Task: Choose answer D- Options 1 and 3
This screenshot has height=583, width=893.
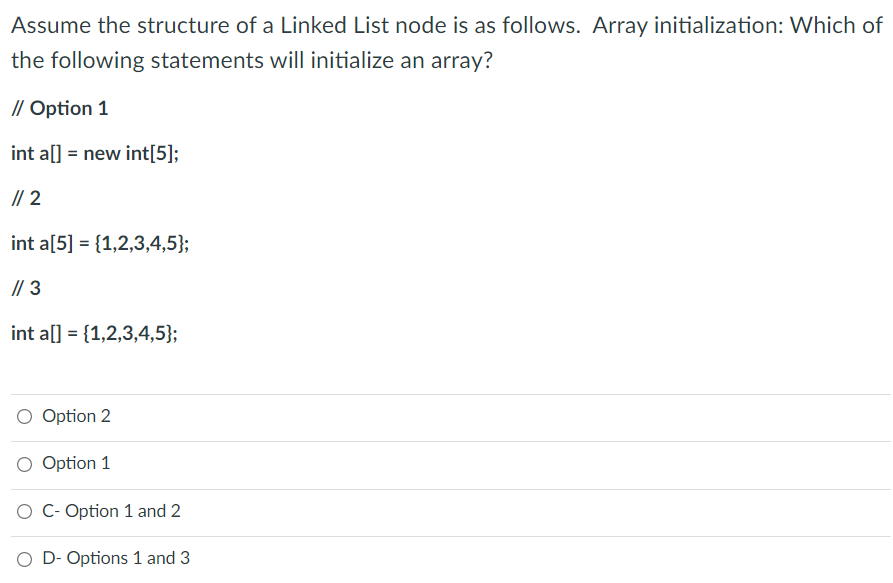Action: click(24, 557)
